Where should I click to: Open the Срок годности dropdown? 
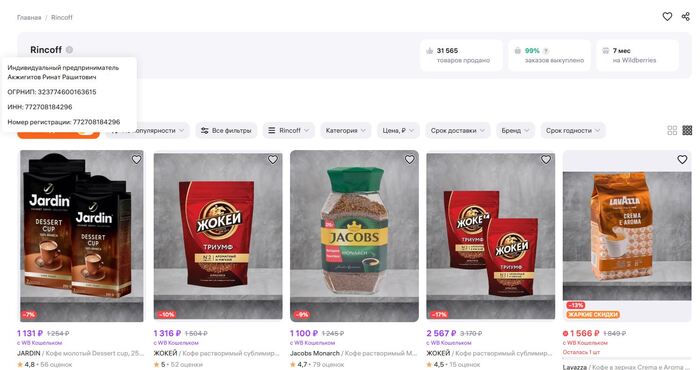pyautogui.click(x=573, y=130)
